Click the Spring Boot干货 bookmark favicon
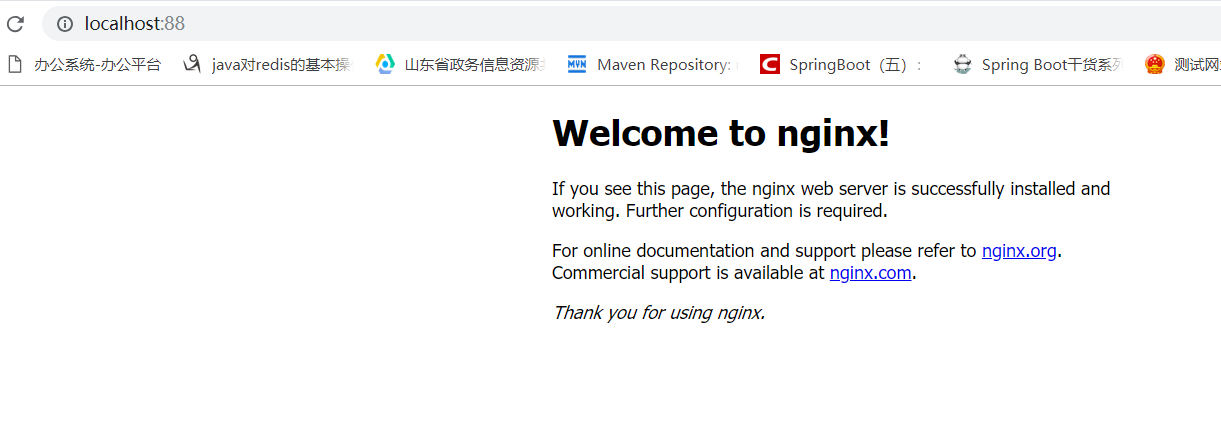The height and width of the screenshot is (423, 1221). point(962,65)
